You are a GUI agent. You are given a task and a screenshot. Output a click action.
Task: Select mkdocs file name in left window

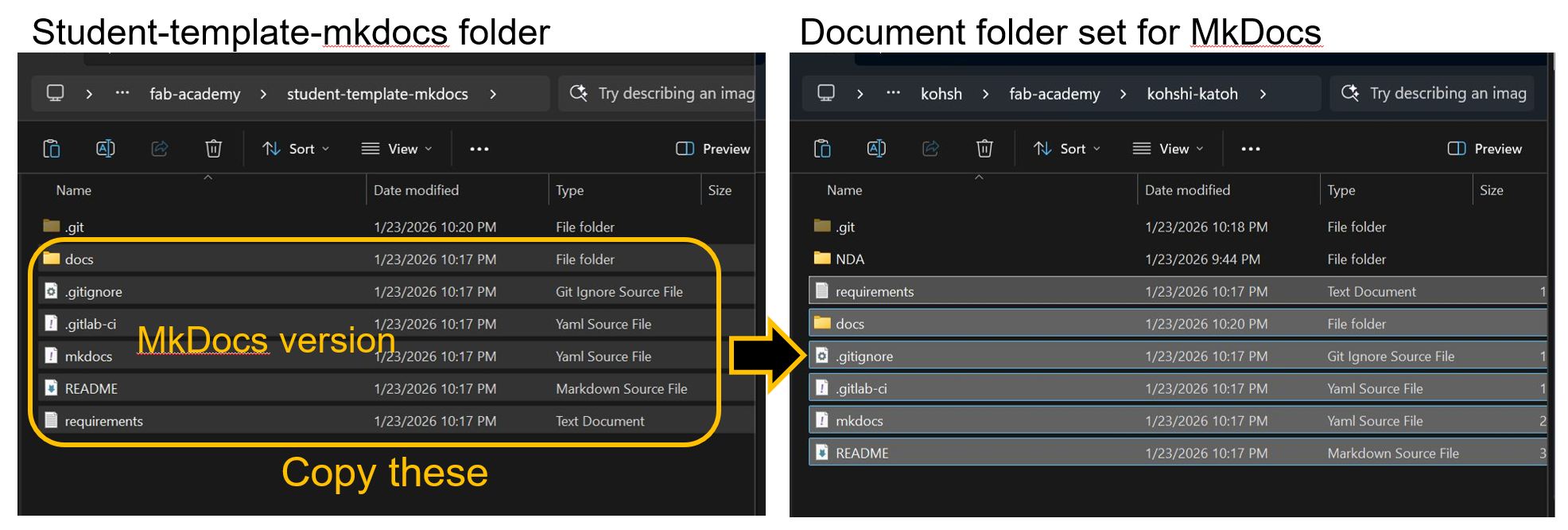click(x=88, y=357)
